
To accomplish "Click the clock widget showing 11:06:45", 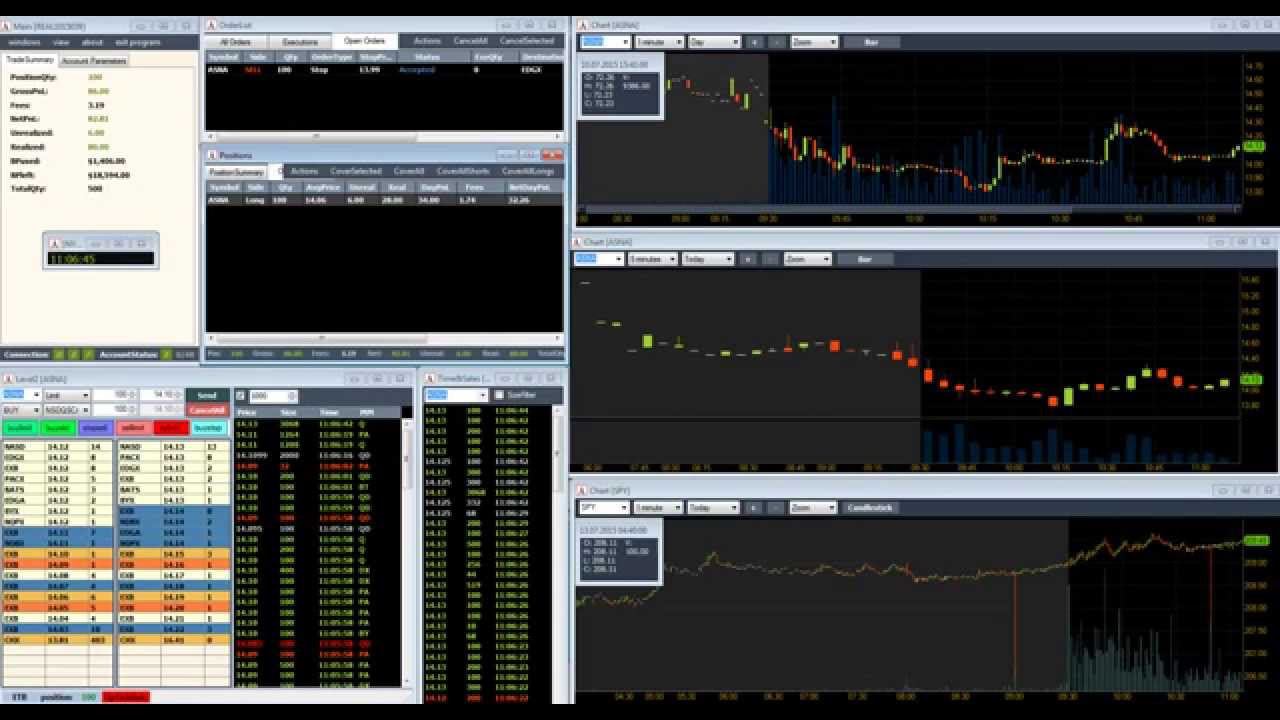I will [x=101, y=259].
